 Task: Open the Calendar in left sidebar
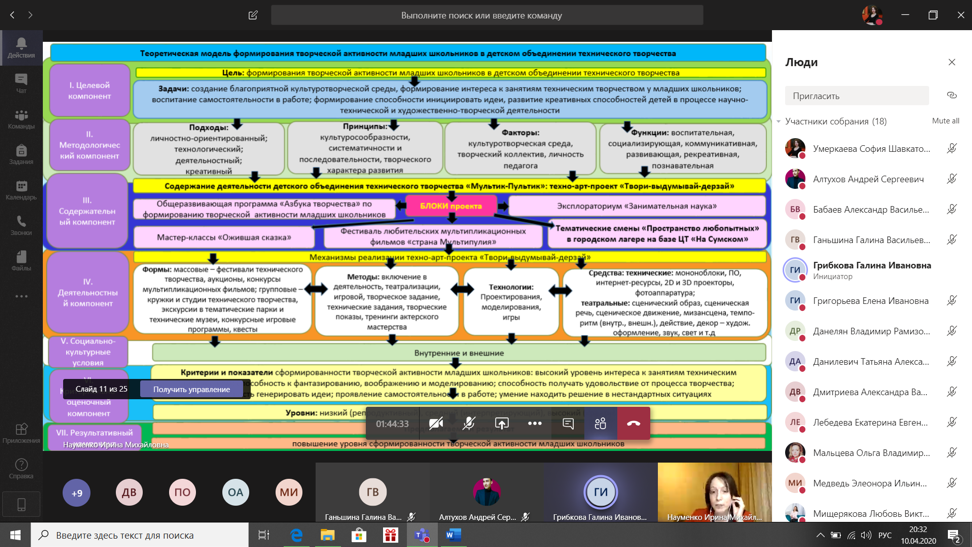[21, 190]
